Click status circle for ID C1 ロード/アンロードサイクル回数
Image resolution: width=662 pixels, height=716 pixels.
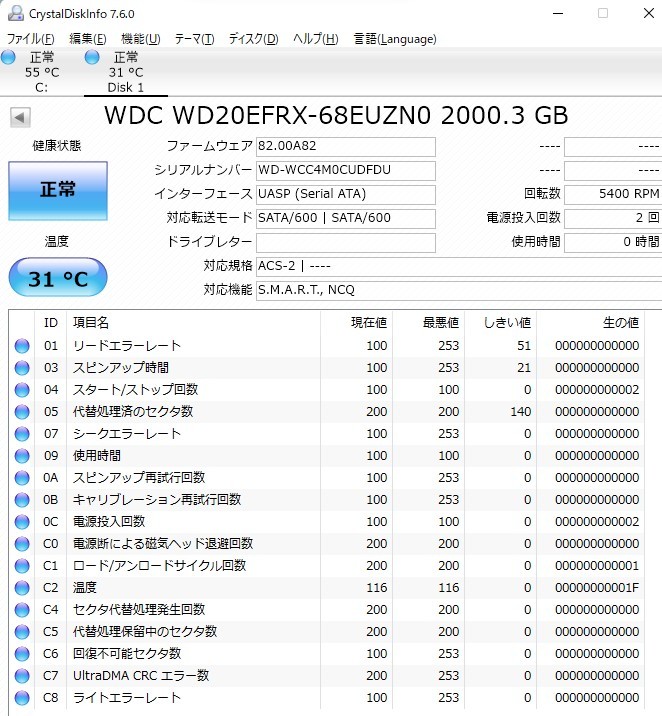22,565
